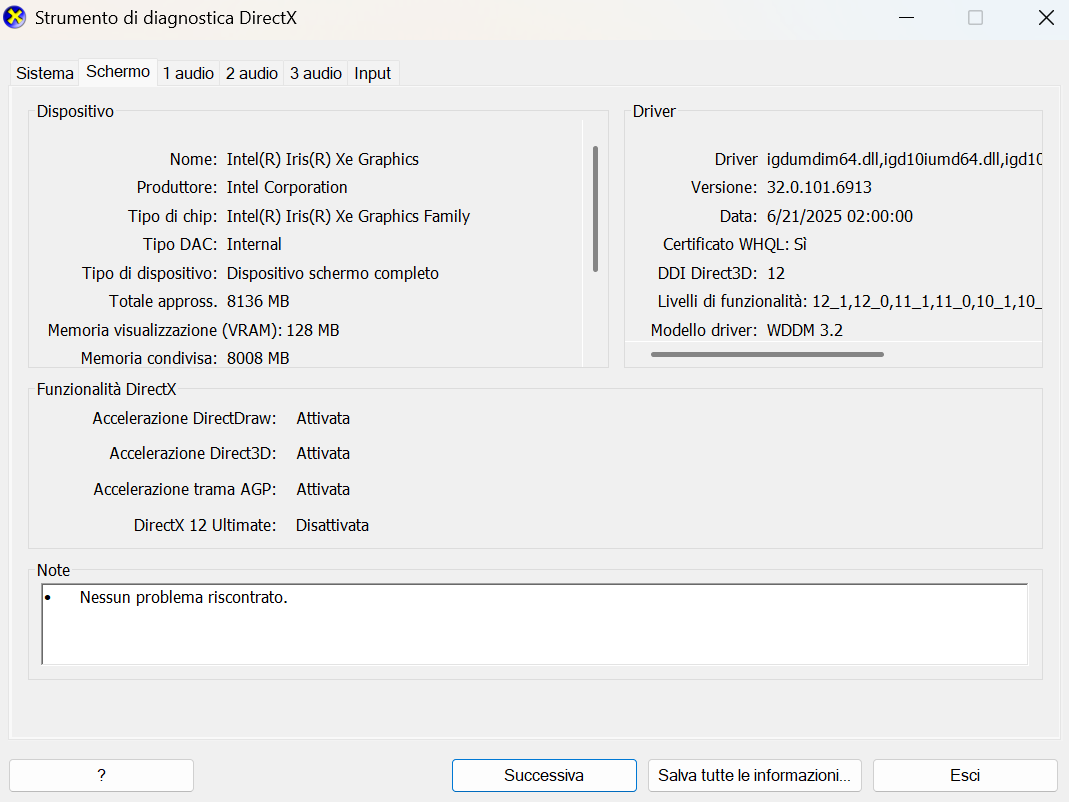Switch to the Sistema tab
The image size is (1069, 802).
(x=44, y=73)
